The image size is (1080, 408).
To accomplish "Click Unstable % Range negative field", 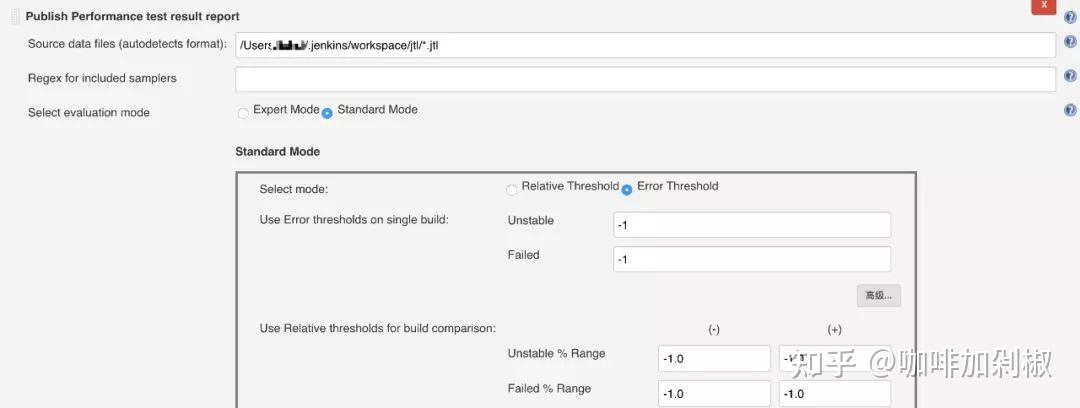I will point(714,359).
